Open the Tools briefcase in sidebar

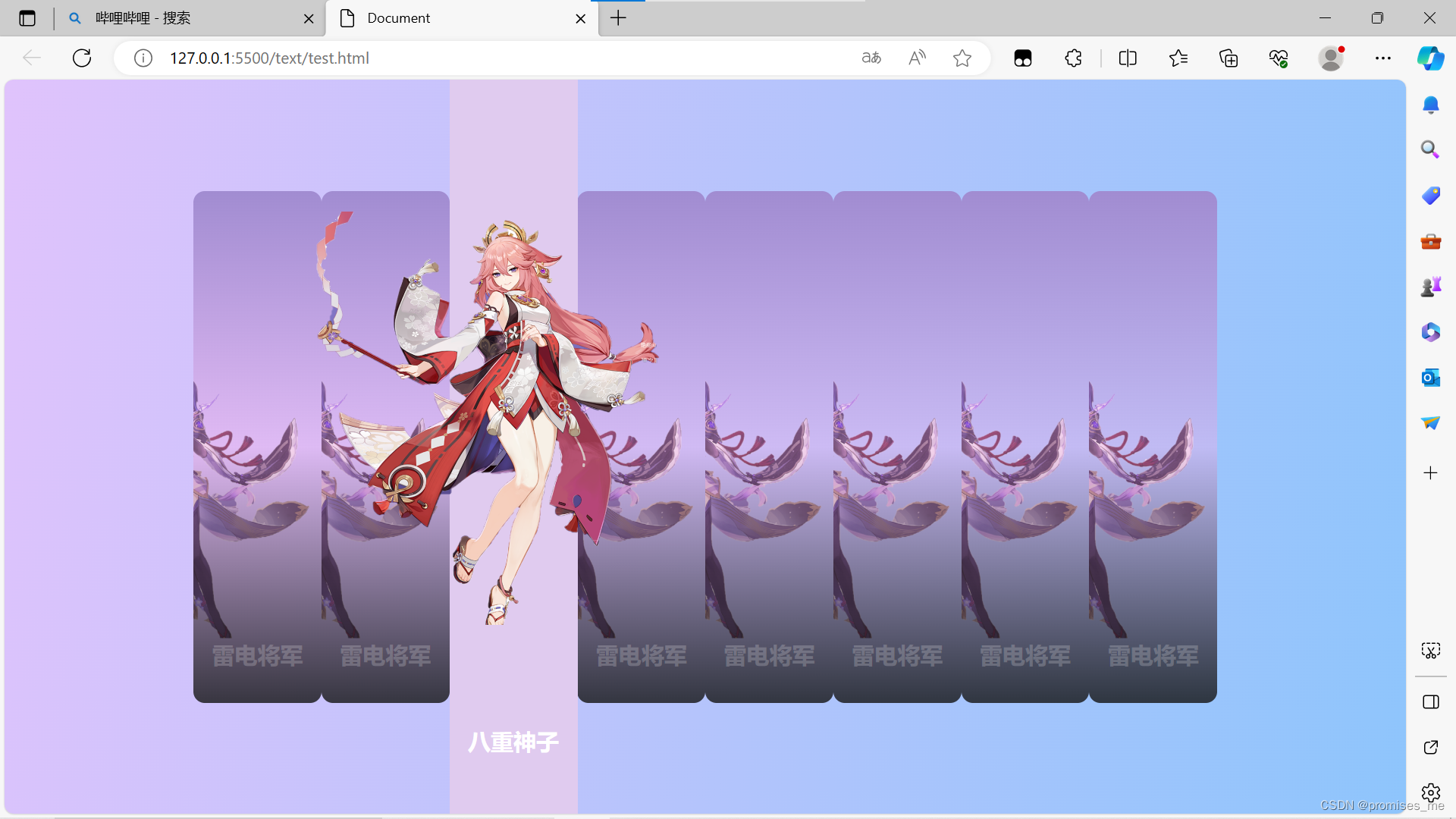(x=1431, y=241)
